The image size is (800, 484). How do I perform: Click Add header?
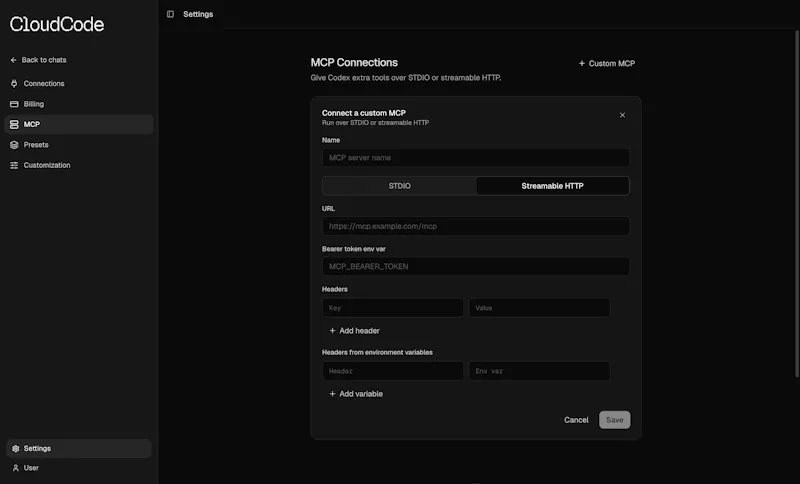coord(355,330)
